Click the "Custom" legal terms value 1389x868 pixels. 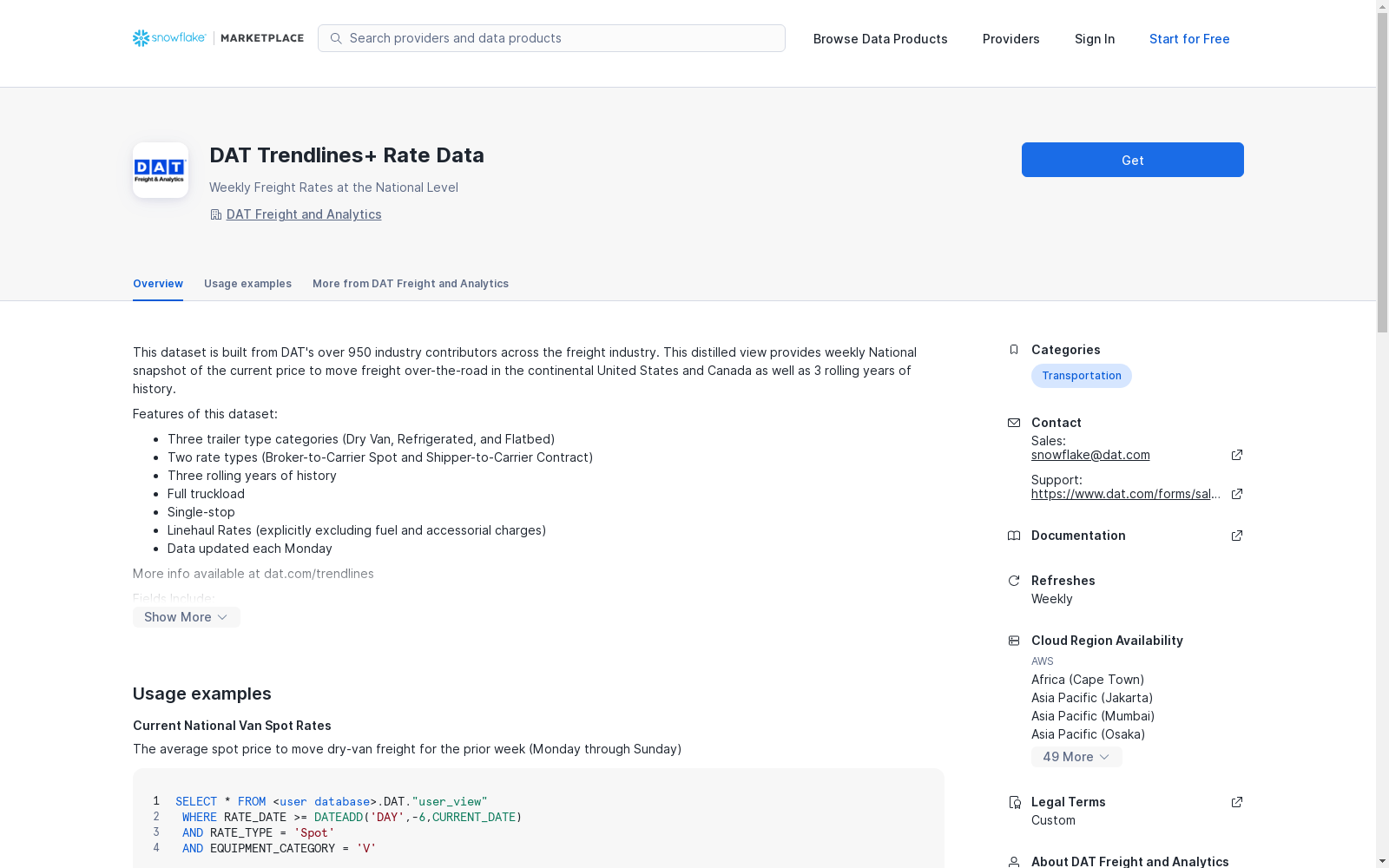[1053, 820]
